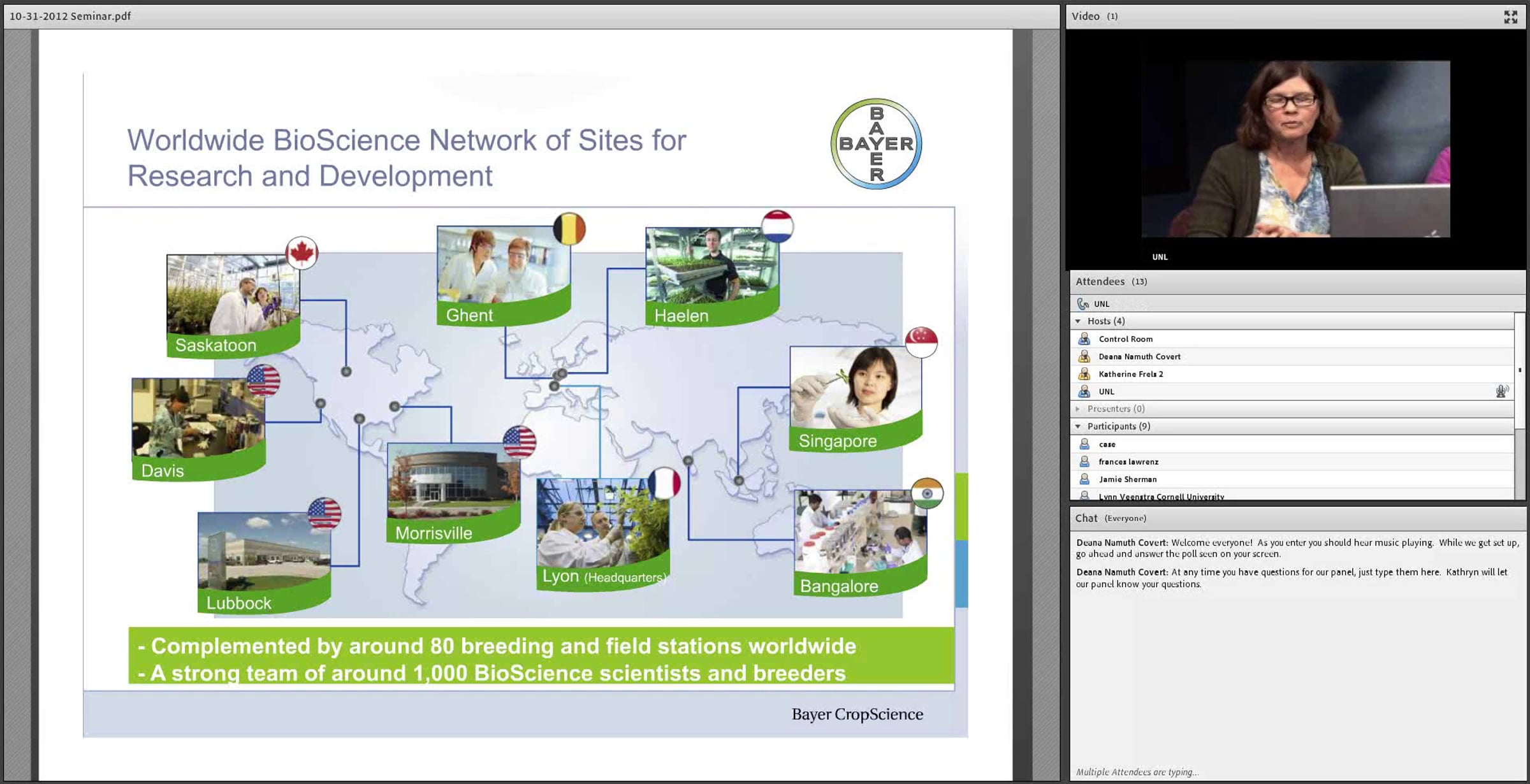Click the Singapore flag badge
This screenshot has height=784, width=1530.
pyautogui.click(x=921, y=342)
